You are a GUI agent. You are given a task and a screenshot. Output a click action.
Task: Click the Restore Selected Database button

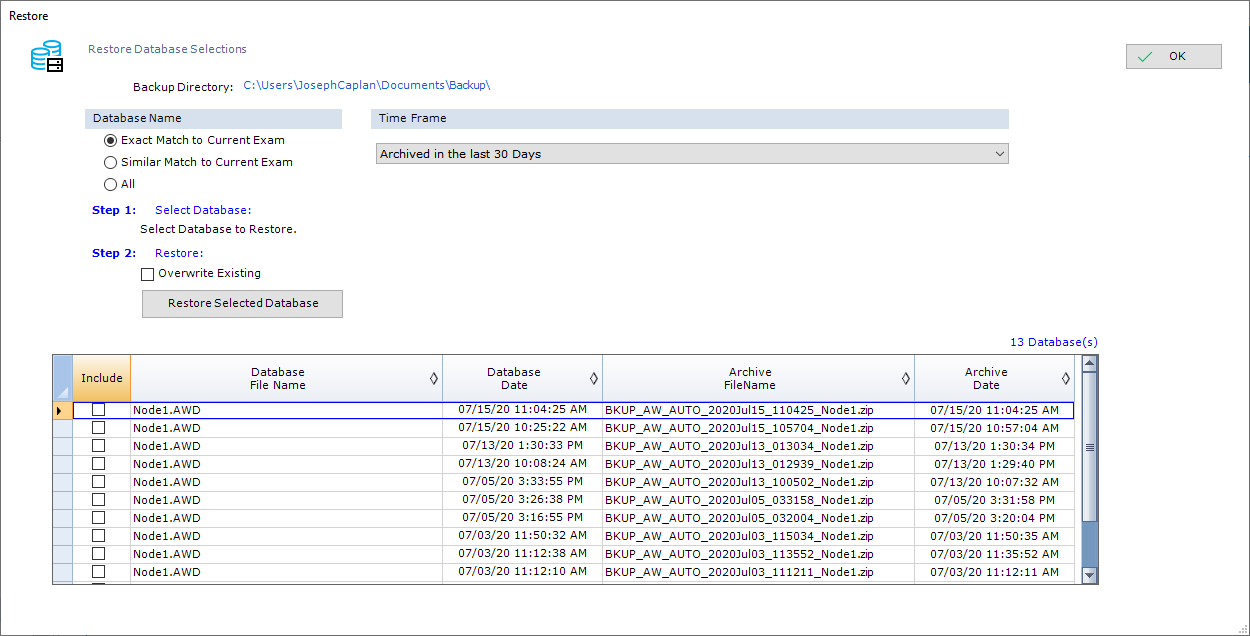click(242, 304)
